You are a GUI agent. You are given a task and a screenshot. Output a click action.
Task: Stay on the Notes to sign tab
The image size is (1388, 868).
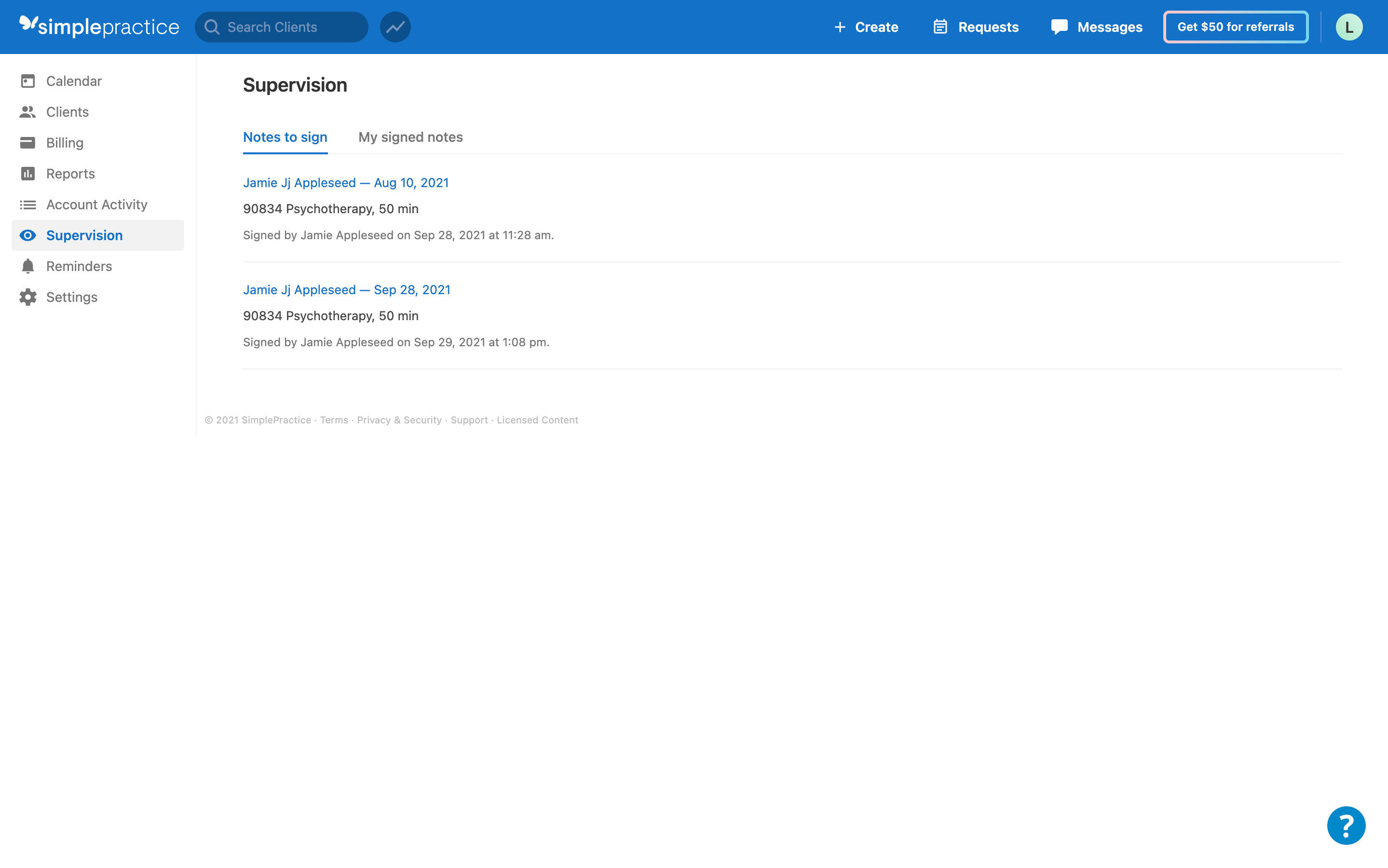point(286,137)
